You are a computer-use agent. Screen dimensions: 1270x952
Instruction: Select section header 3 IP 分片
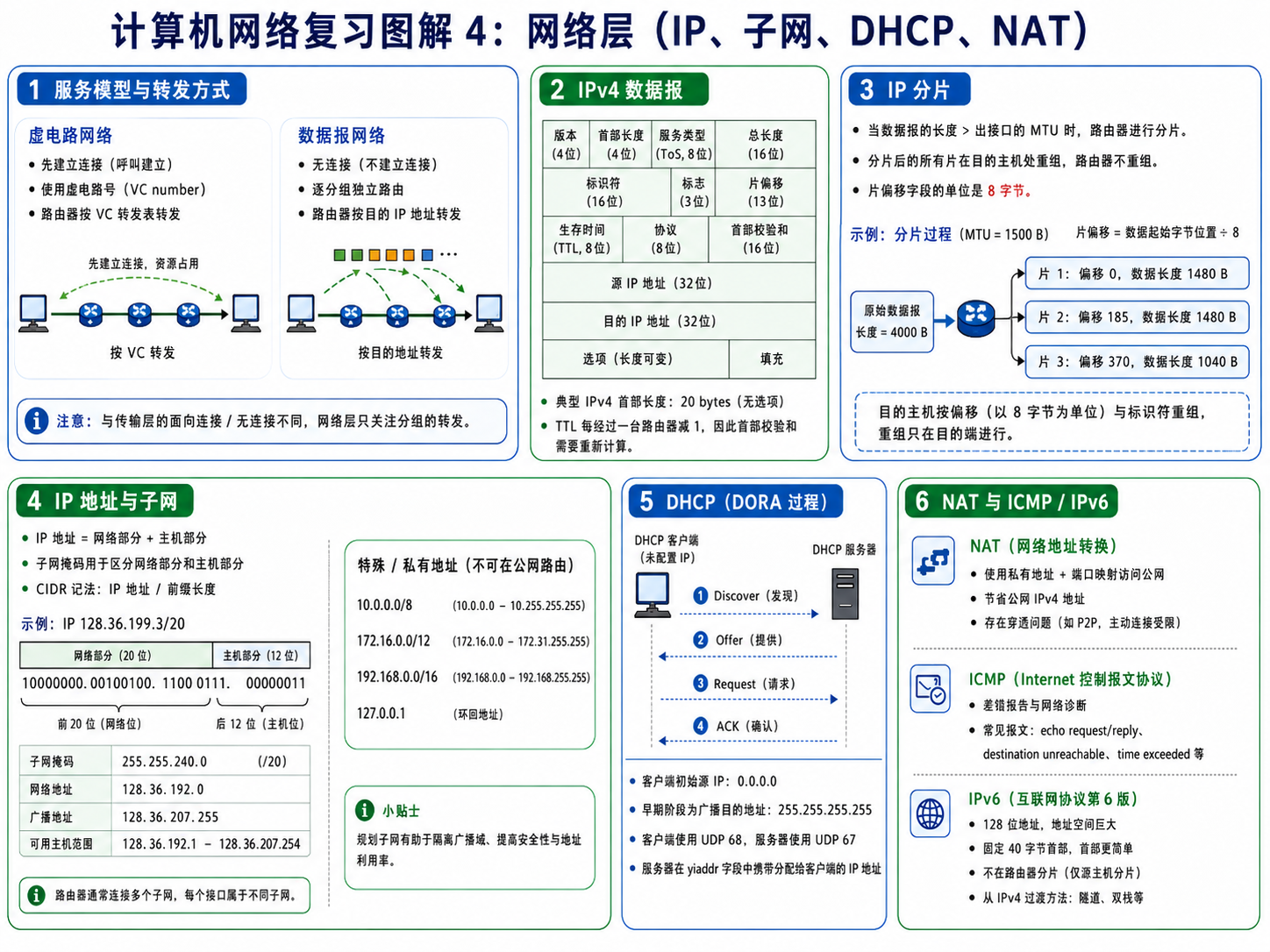coord(909,89)
